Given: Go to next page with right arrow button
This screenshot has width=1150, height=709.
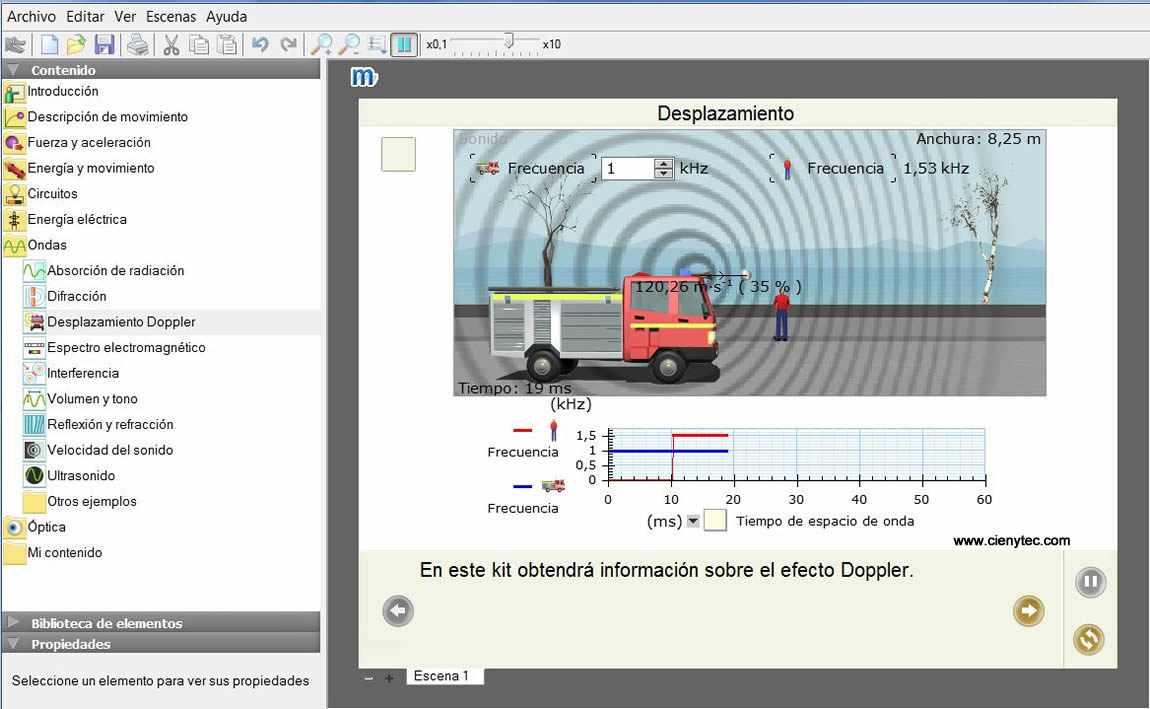Looking at the screenshot, I should click(1028, 610).
